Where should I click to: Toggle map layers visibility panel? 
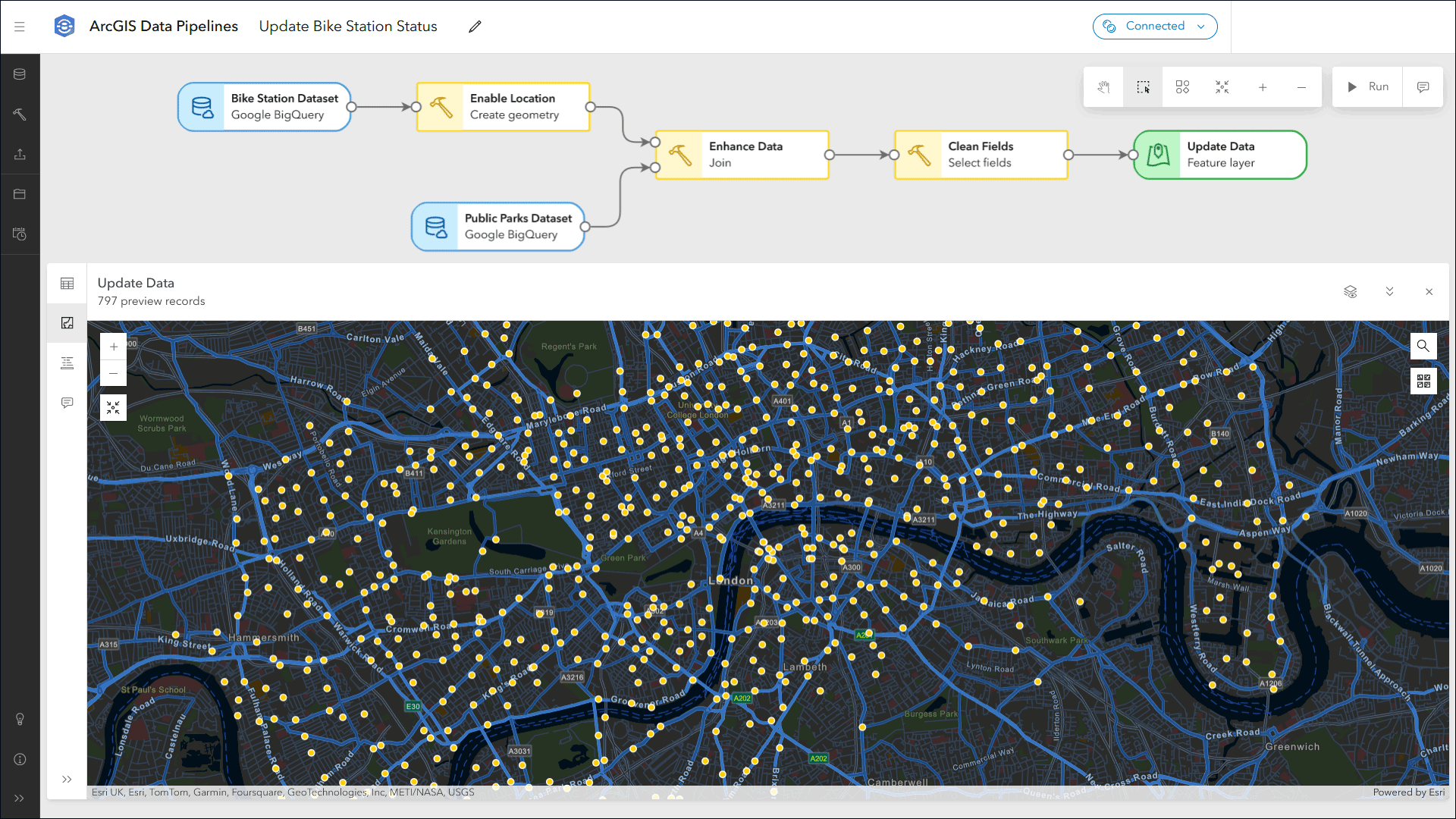click(x=1350, y=292)
